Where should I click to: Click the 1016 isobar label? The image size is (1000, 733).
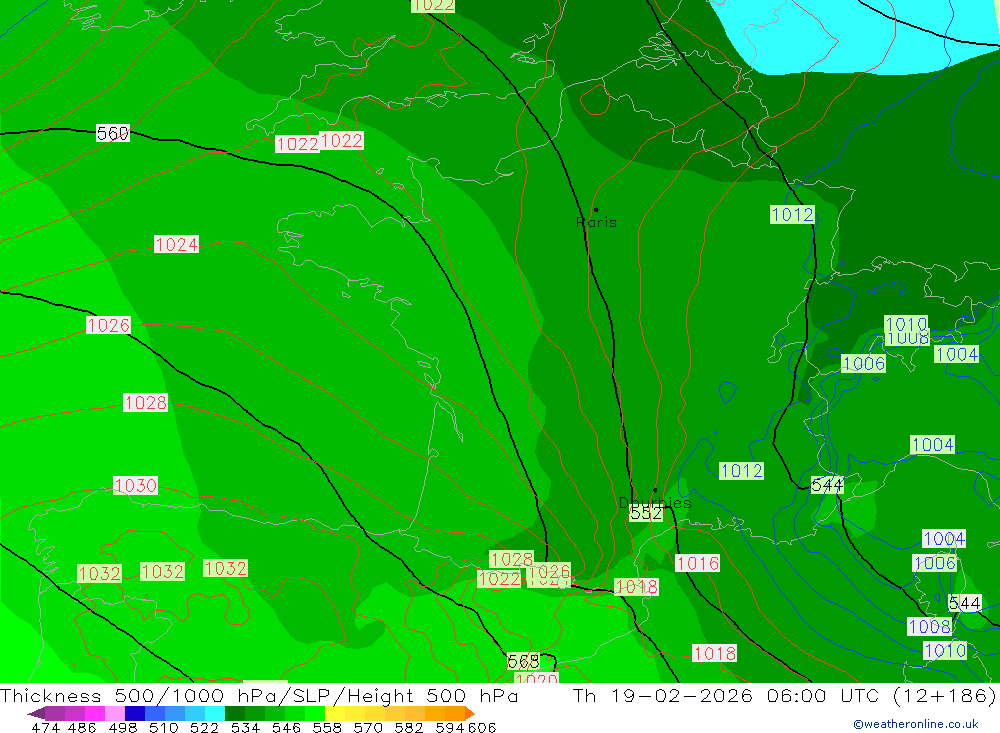(698, 563)
